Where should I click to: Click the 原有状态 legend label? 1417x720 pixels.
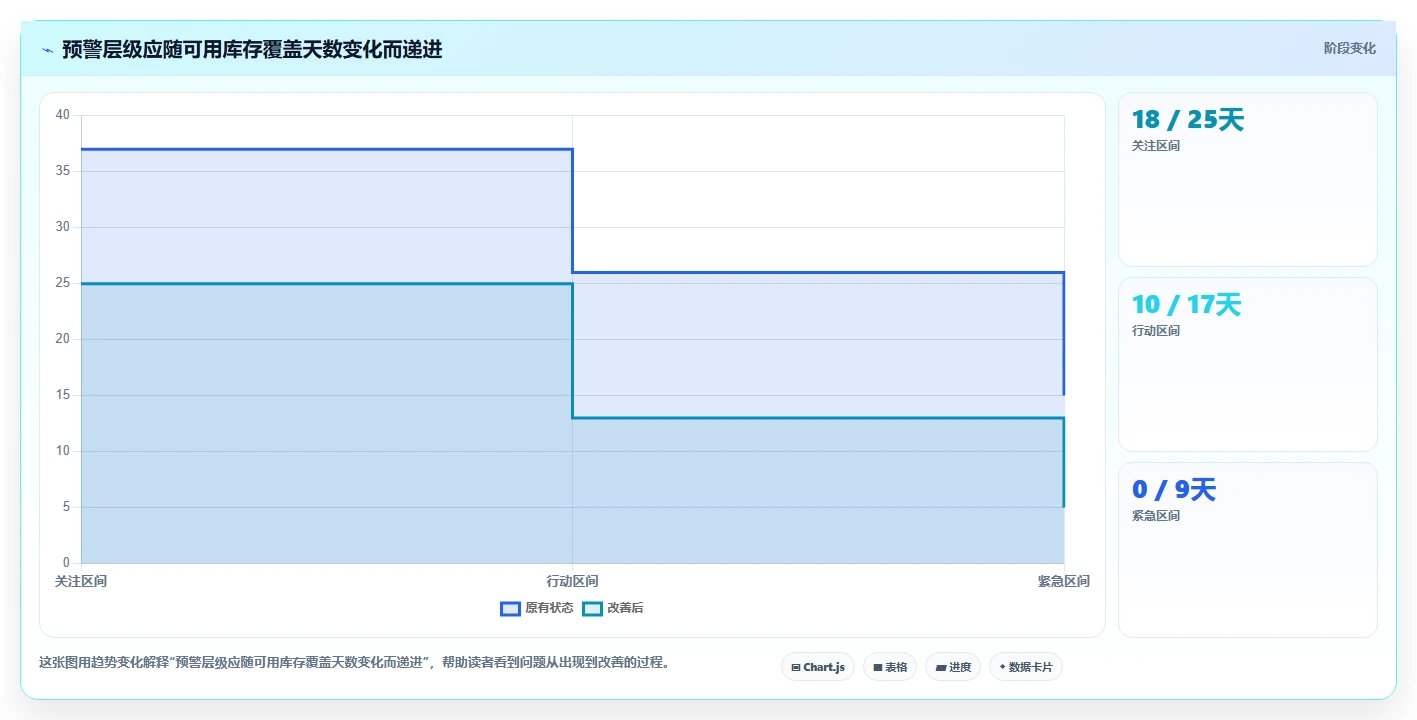(x=549, y=608)
